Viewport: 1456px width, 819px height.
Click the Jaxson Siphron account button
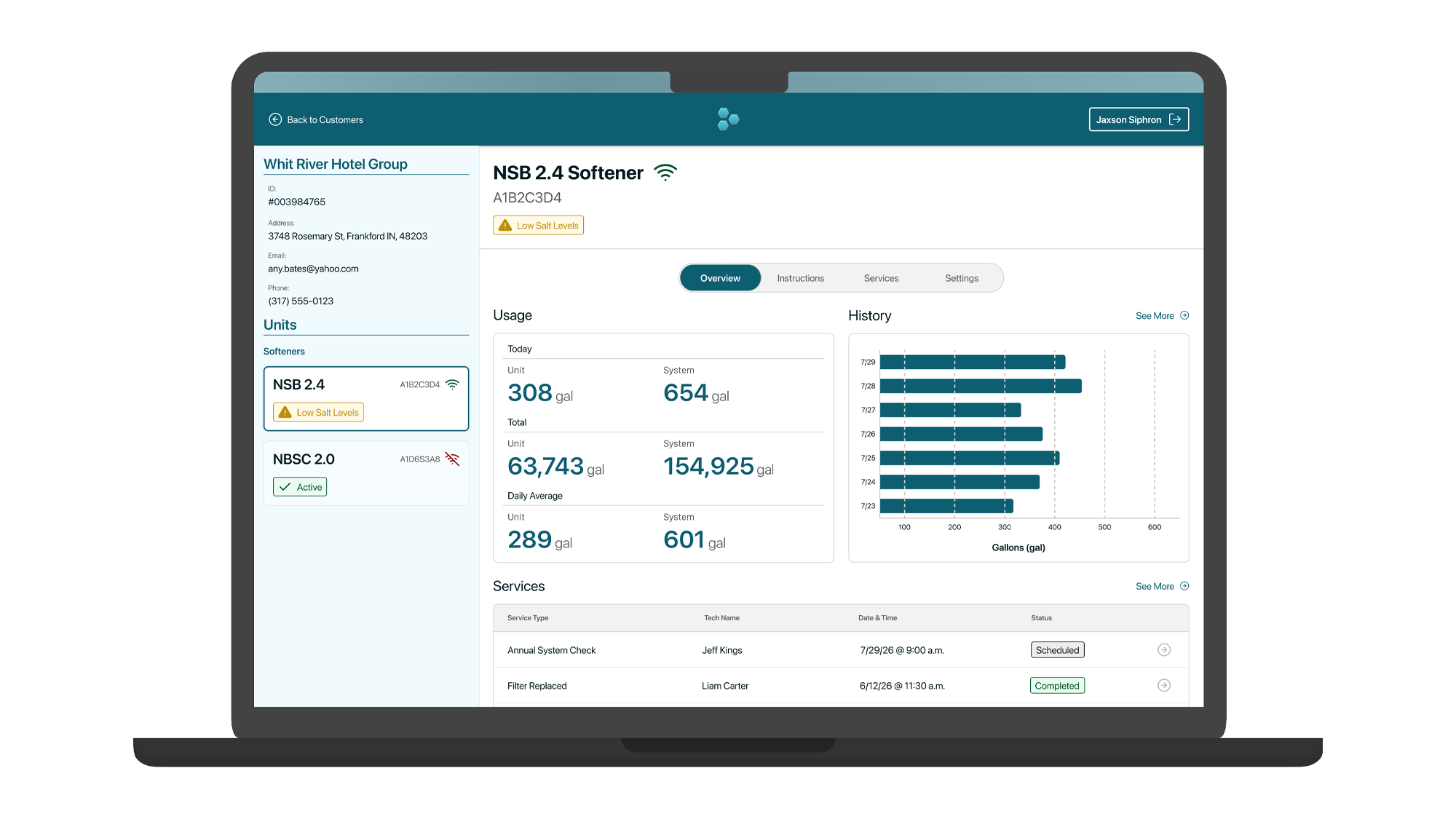pos(1129,120)
